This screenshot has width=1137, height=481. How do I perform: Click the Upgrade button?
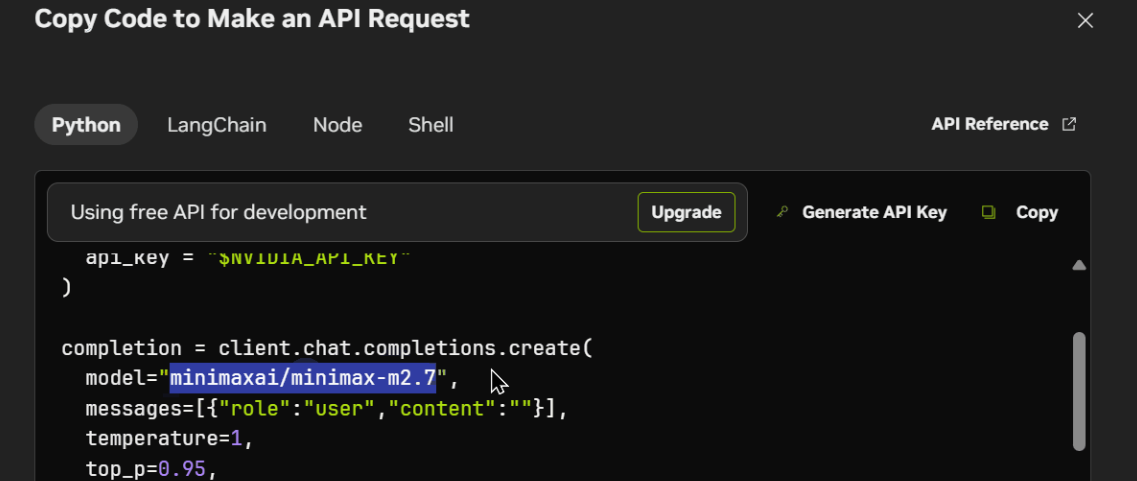click(x=686, y=212)
